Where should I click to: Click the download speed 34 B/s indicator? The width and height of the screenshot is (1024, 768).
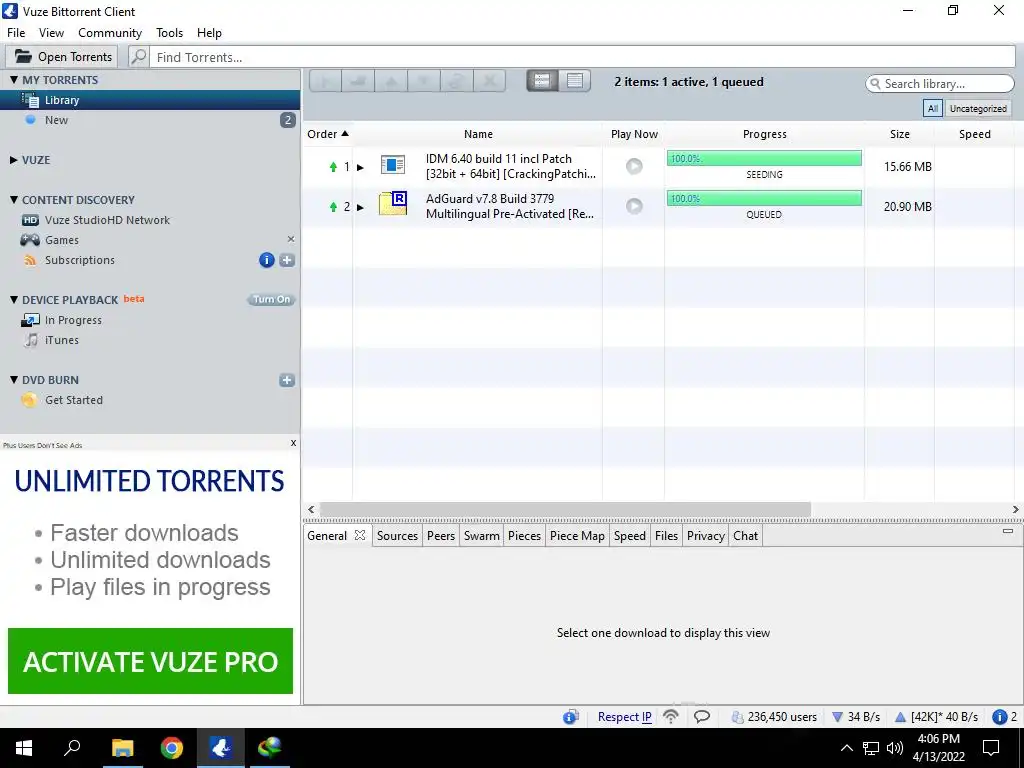click(856, 716)
